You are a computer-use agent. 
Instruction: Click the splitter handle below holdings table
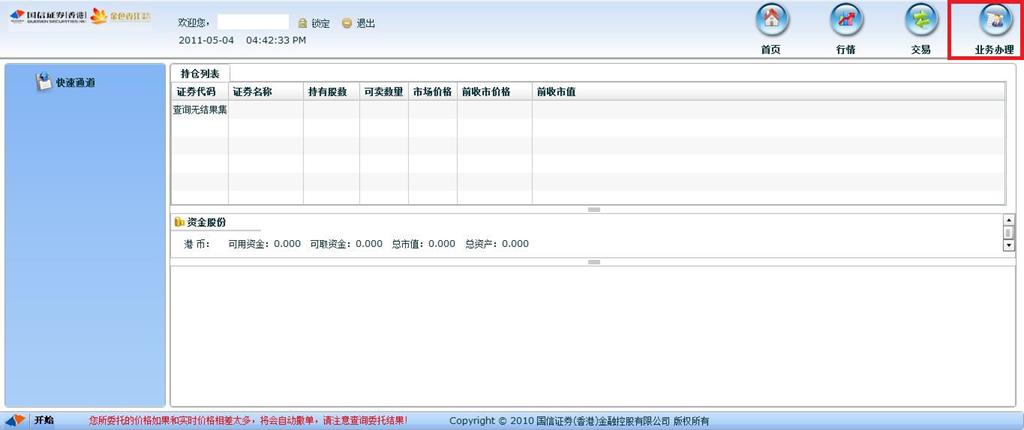pyautogui.click(x=594, y=209)
